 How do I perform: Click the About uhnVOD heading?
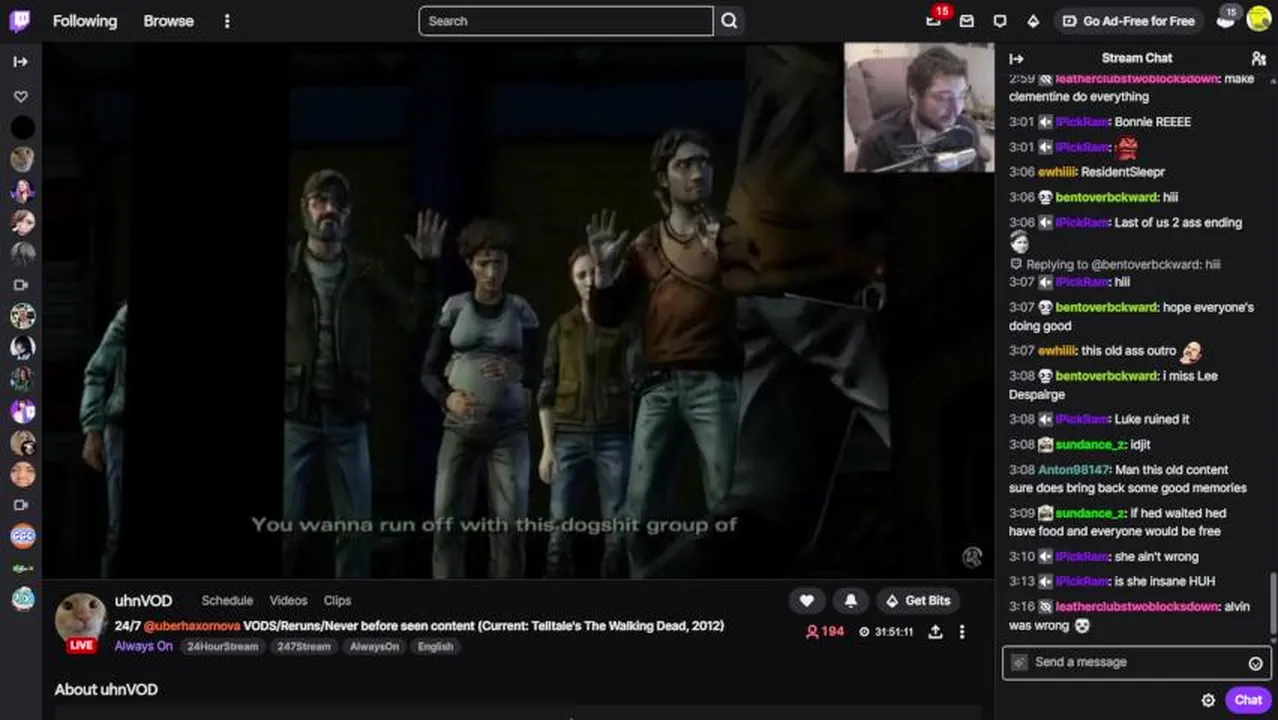point(106,690)
